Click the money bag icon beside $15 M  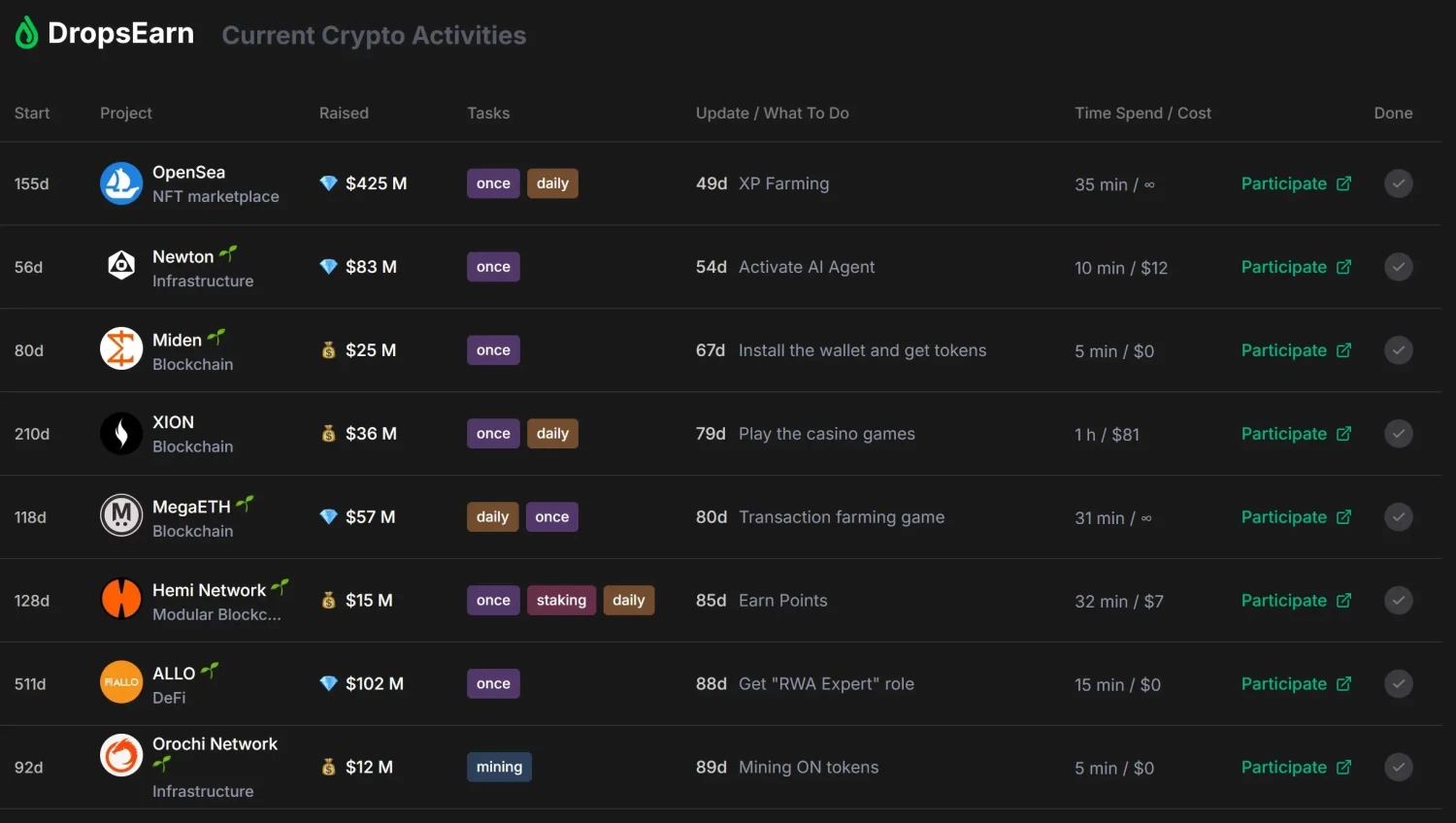(x=329, y=601)
